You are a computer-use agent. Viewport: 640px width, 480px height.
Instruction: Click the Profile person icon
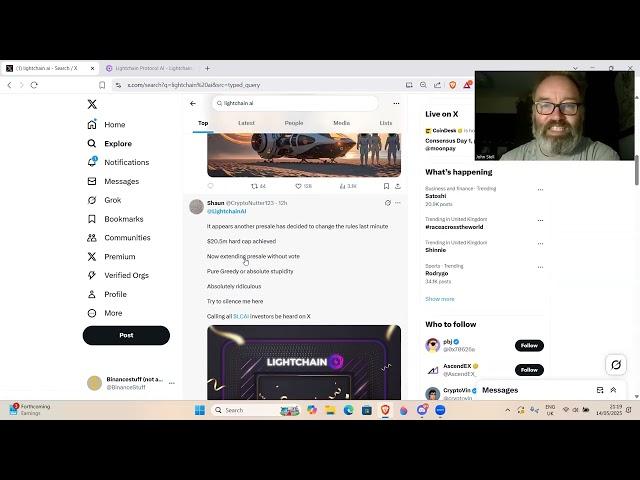coord(92,294)
